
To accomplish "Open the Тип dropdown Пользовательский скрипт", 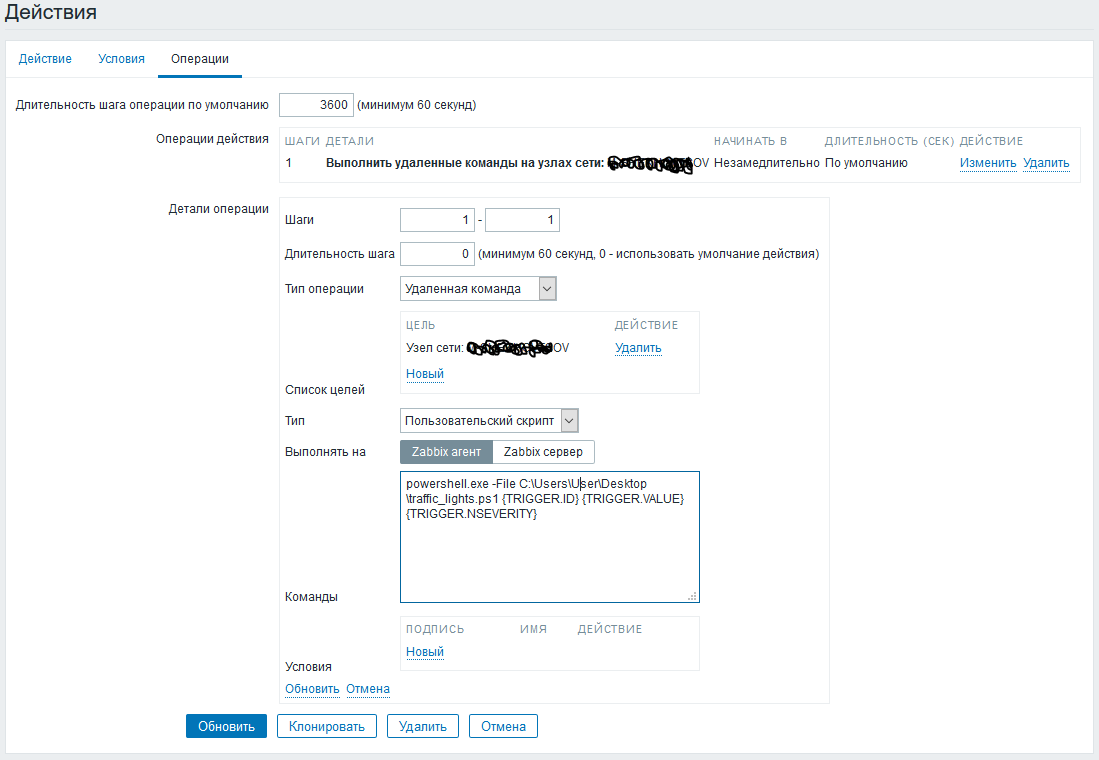I will pyautogui.click(x=489, y=421).
